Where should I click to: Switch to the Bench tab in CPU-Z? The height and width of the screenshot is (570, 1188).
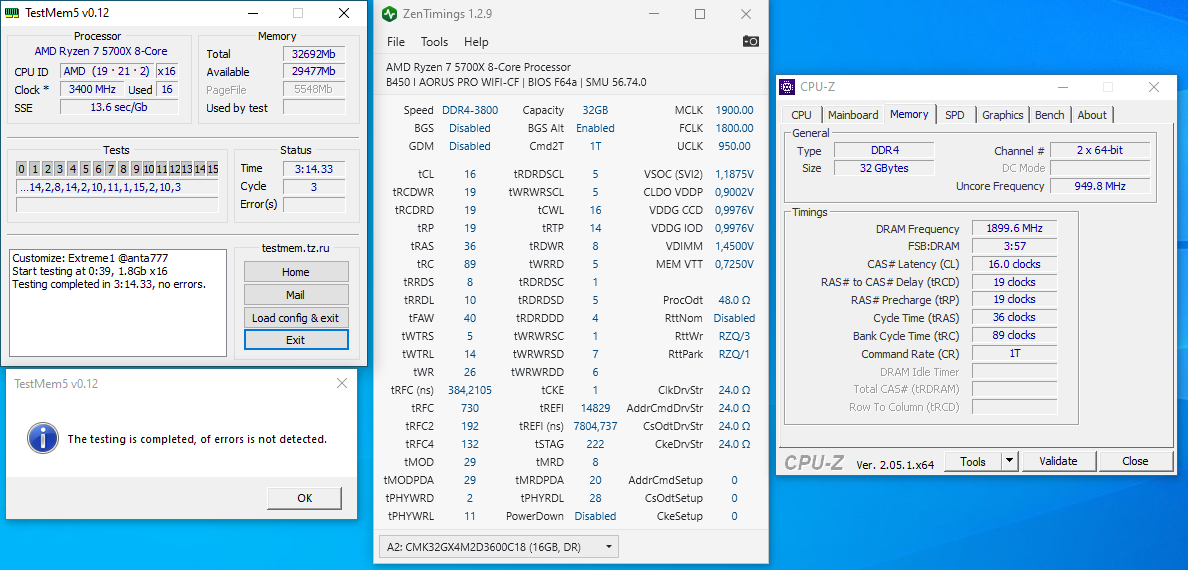(x=1049, y=115)
